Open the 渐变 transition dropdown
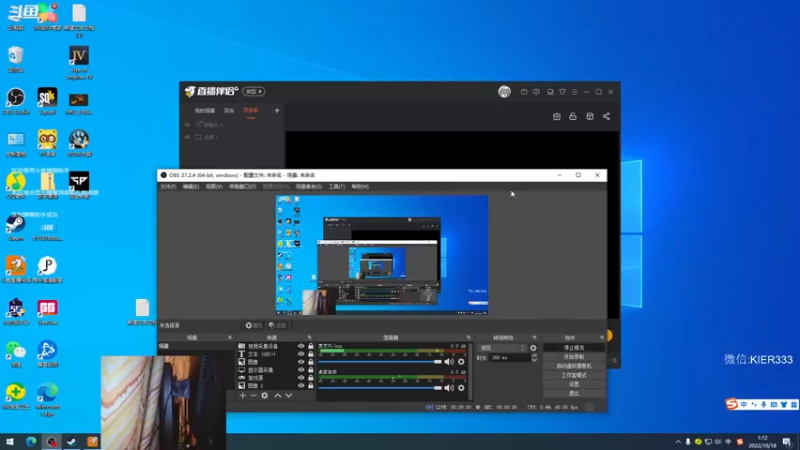This screenshot has height=450, width=800. [503, 348]
